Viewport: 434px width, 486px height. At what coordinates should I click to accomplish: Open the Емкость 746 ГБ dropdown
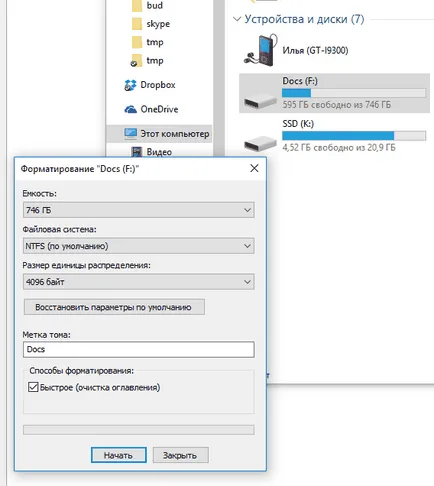pos(139,210)
